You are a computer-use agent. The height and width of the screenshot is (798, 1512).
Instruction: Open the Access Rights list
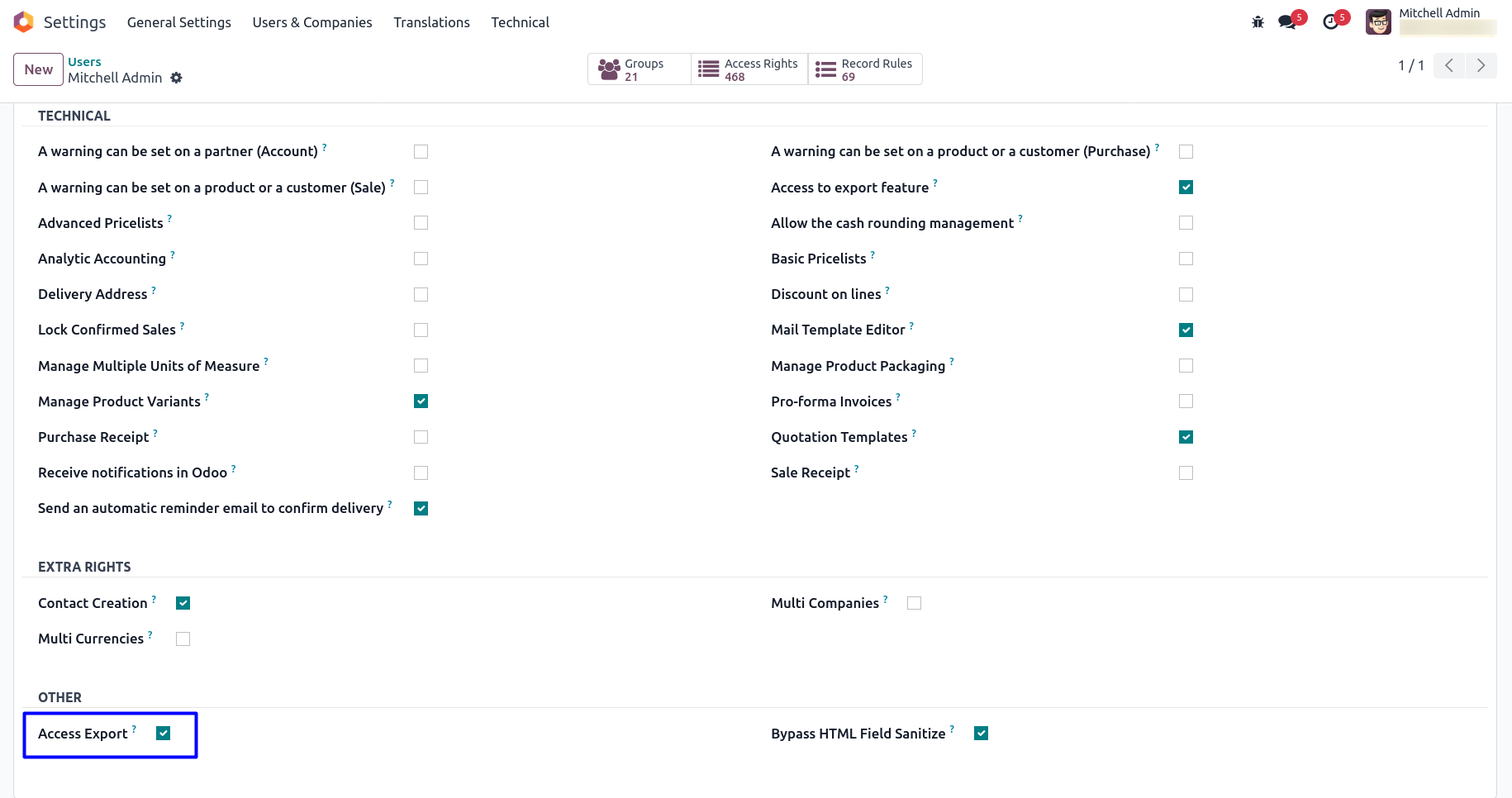point(749,69)
